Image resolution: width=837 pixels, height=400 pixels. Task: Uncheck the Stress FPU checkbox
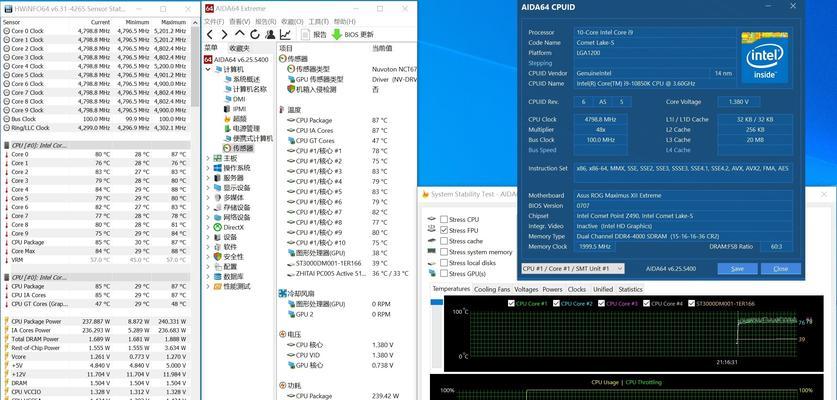click(x=444, y=230)
